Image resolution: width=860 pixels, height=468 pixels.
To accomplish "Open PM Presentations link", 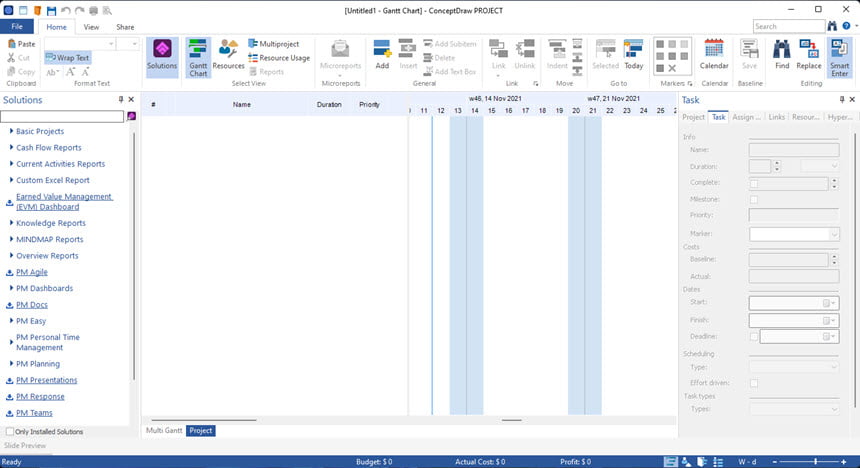I will click(47, 380).
